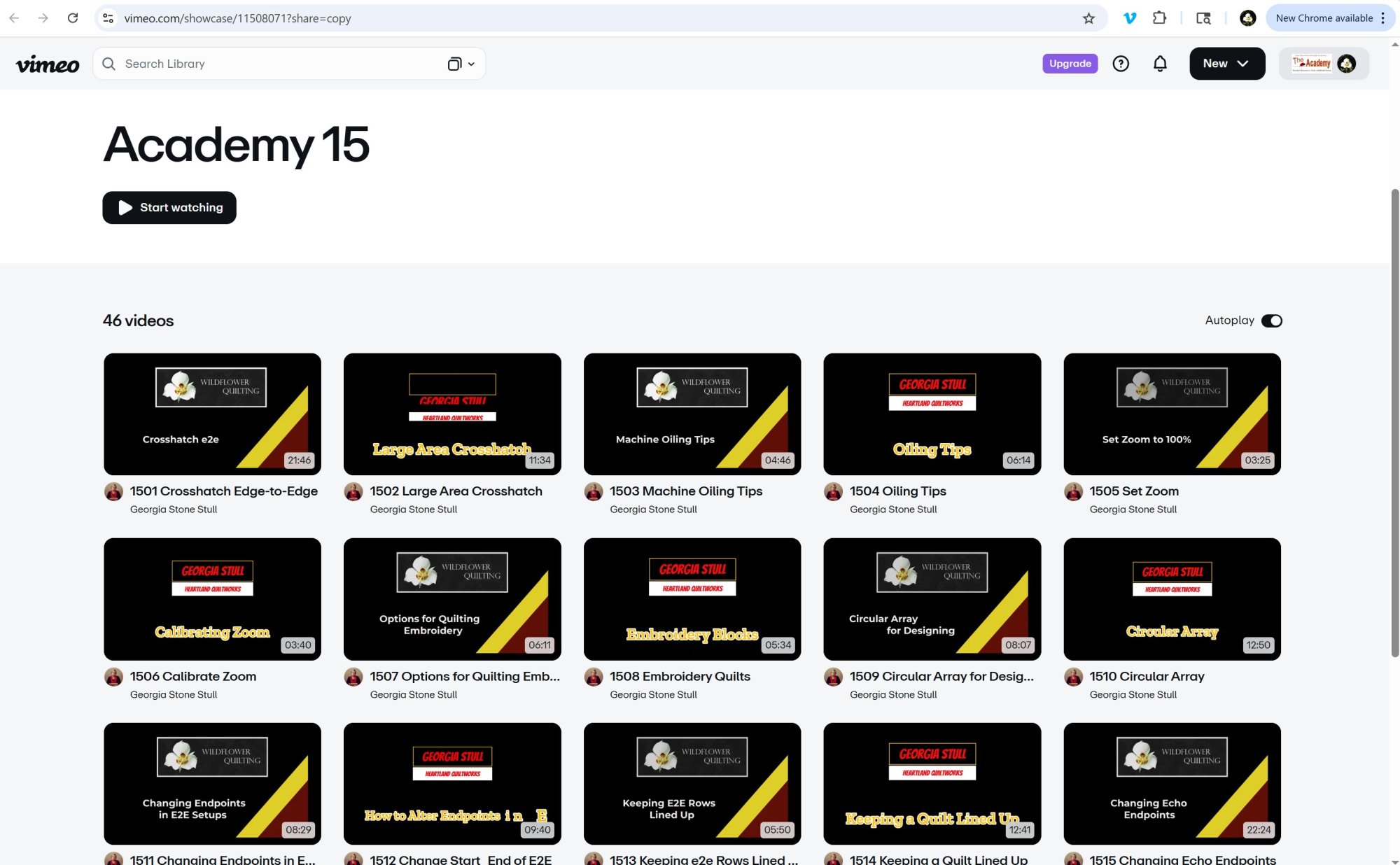
Task: Play the Calibrating Zoom thumbnail
Action: coord(213,599)
